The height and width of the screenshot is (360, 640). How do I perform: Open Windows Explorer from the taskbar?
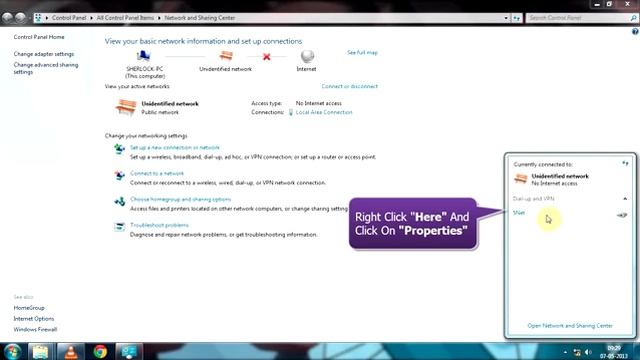40,352
